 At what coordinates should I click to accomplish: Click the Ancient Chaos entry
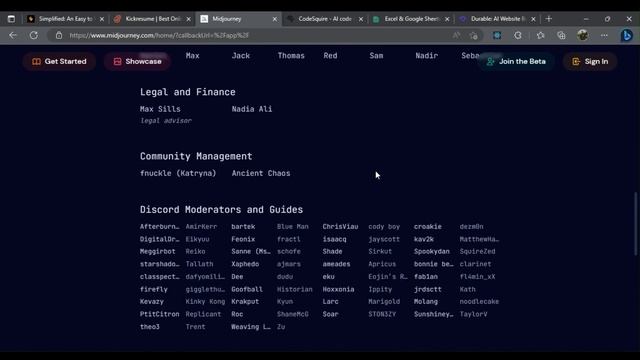click(261, 173)
